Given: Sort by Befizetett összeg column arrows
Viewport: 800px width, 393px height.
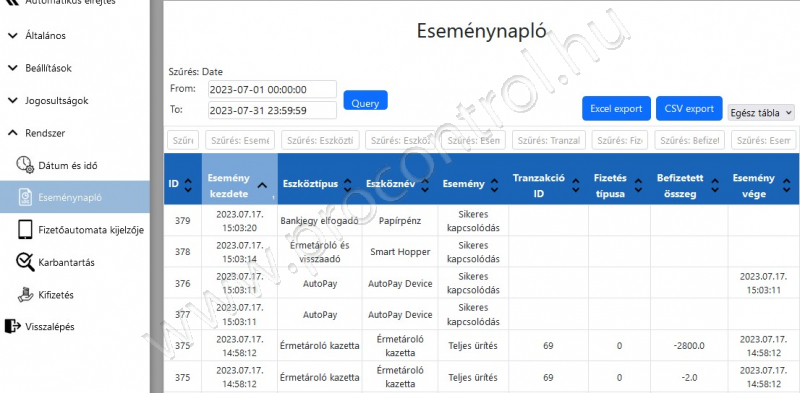Looking at the screenshot, I should coord(715,185).
